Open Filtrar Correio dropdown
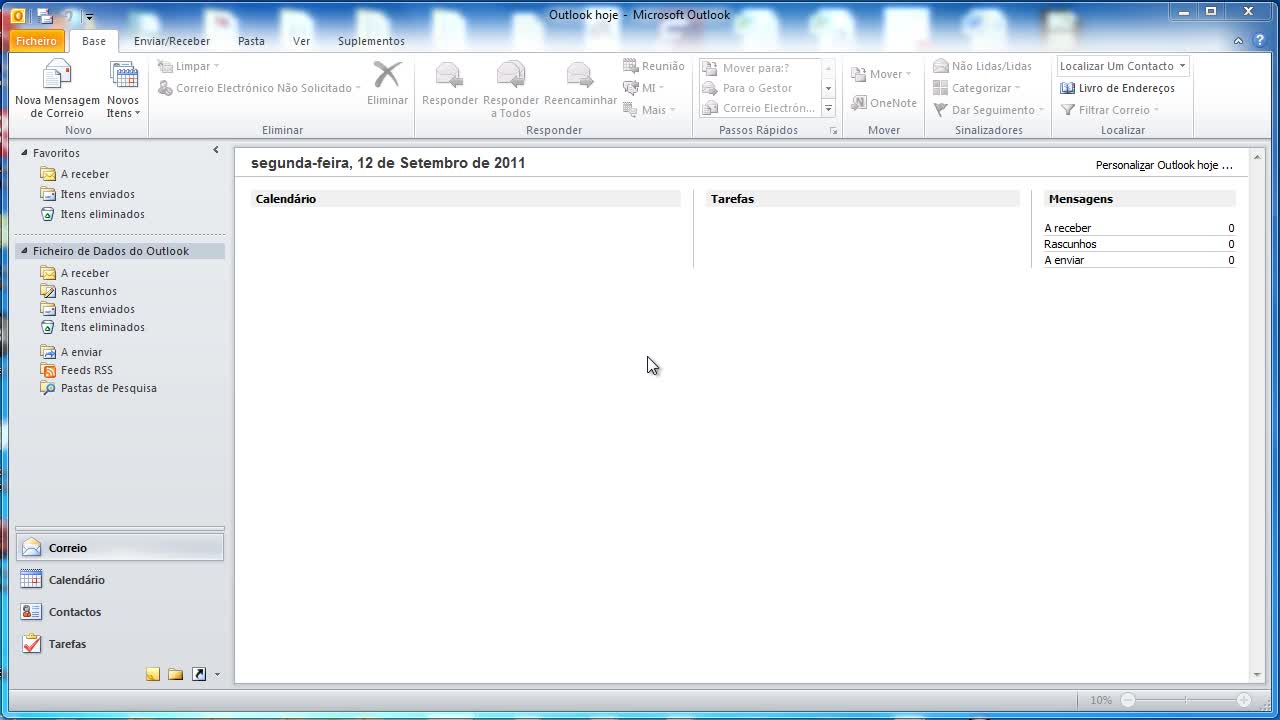The image size is (1280, 720). click(x=1110, y=110)
